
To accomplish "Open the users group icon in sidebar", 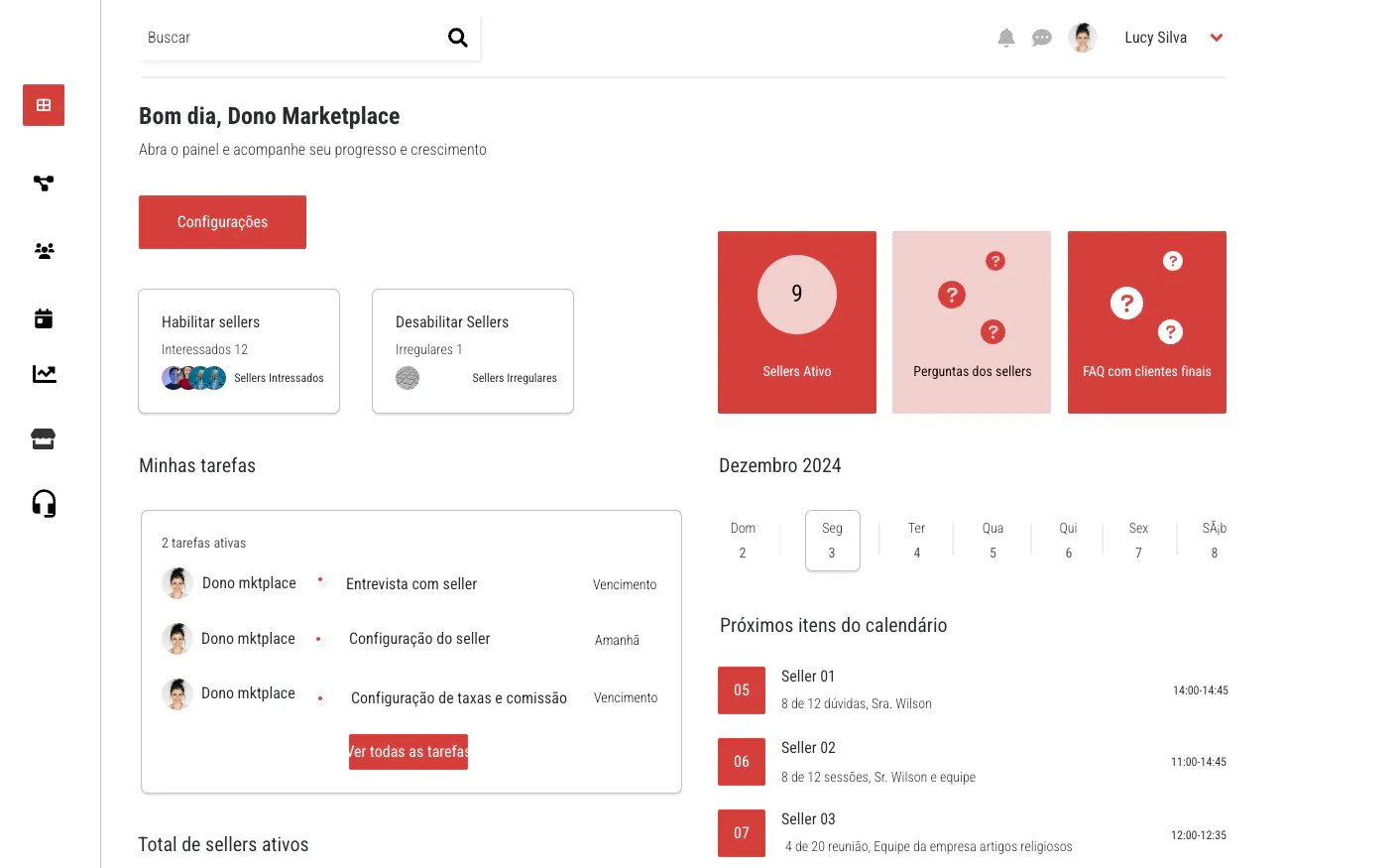I will click(44, 251).
